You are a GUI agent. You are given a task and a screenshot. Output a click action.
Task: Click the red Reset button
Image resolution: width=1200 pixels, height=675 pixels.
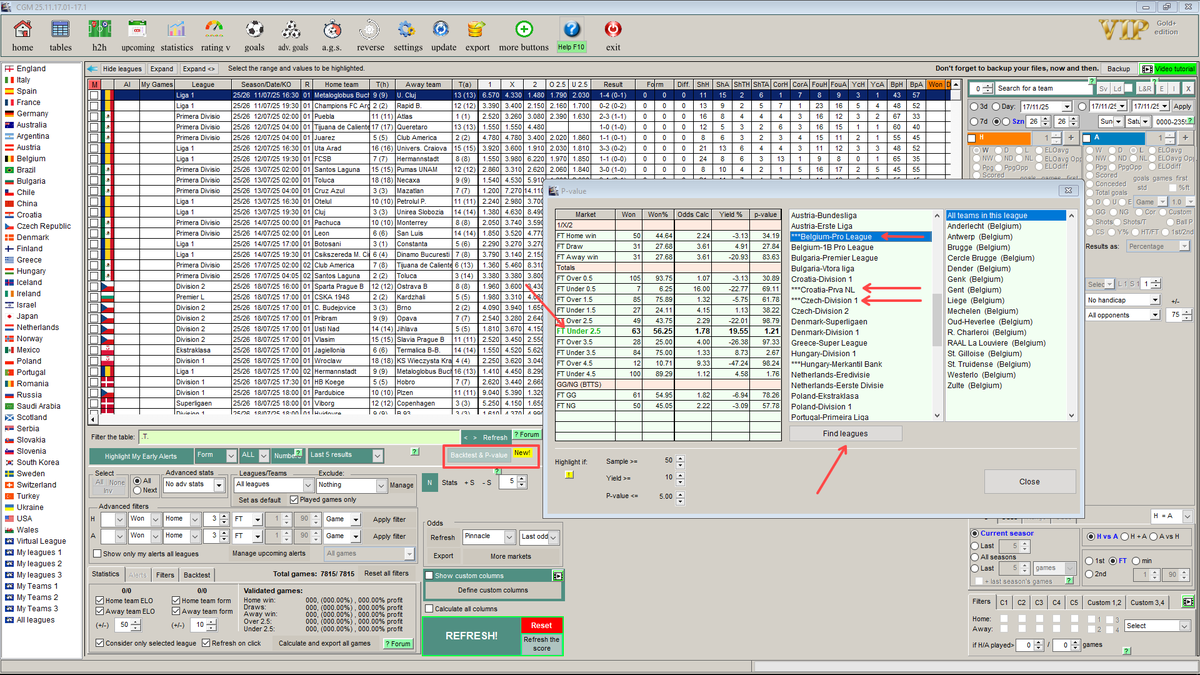(541, 625)
